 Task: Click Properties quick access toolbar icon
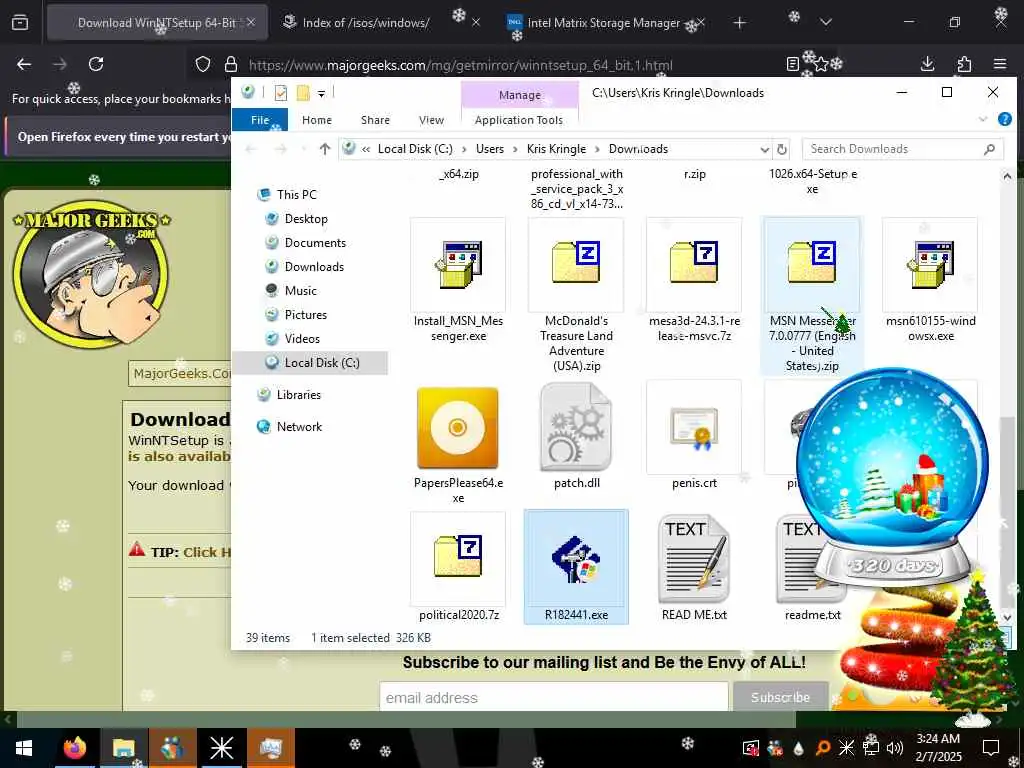pyautogui.click(x=281, y=93)
